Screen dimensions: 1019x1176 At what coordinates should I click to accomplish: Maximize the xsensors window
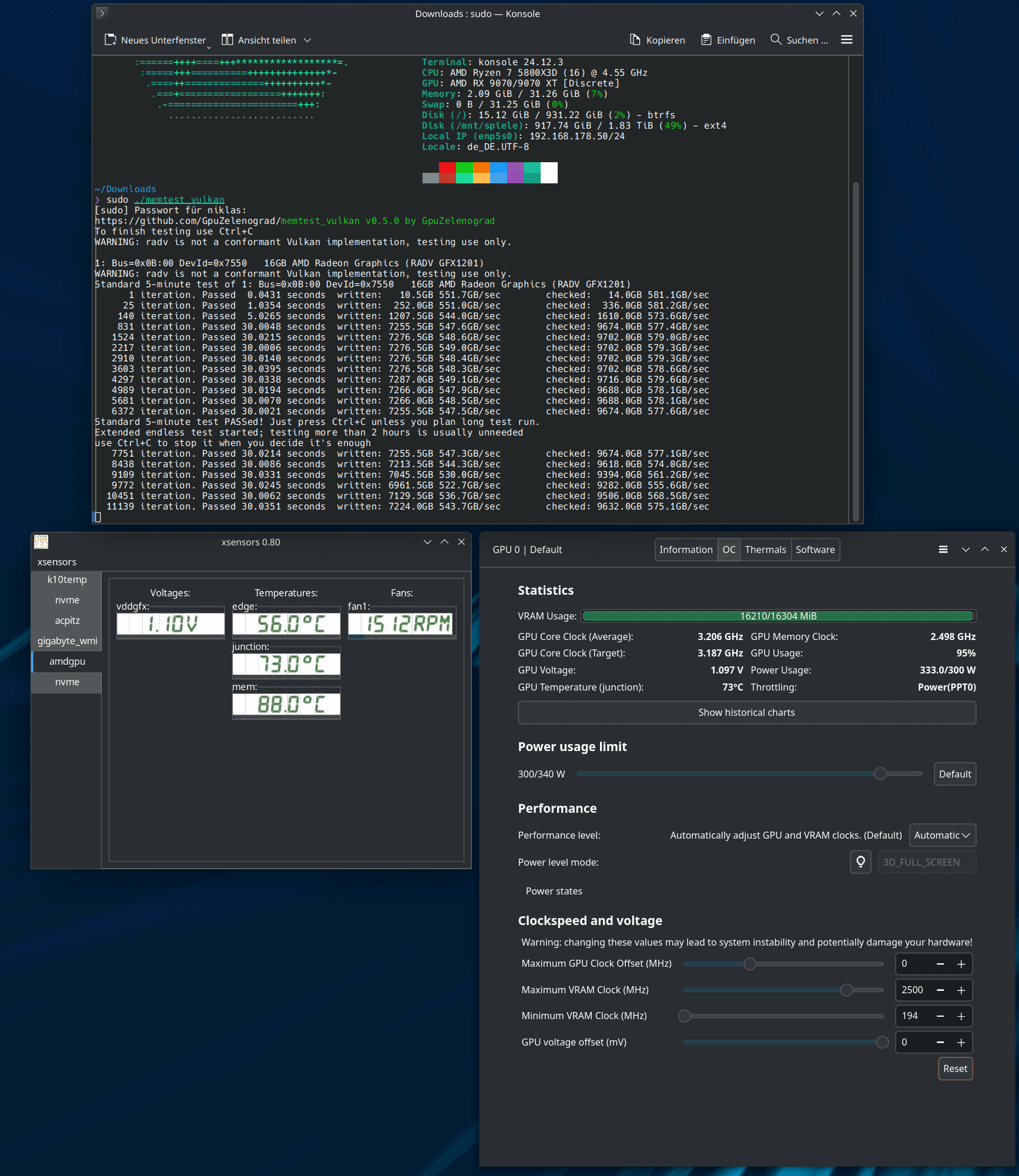tap(444, 542)
